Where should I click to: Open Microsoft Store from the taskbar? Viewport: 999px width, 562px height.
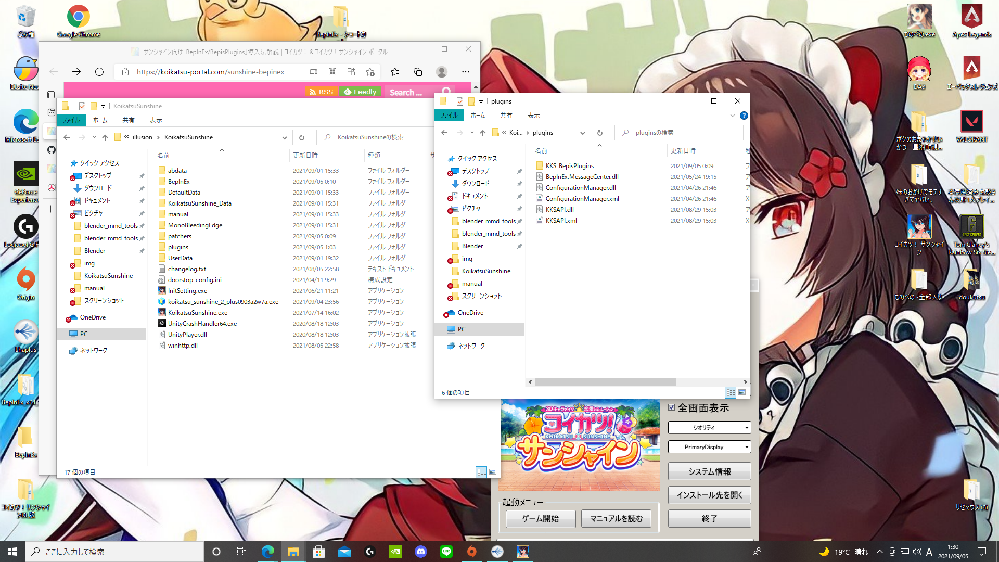(319, 552)
